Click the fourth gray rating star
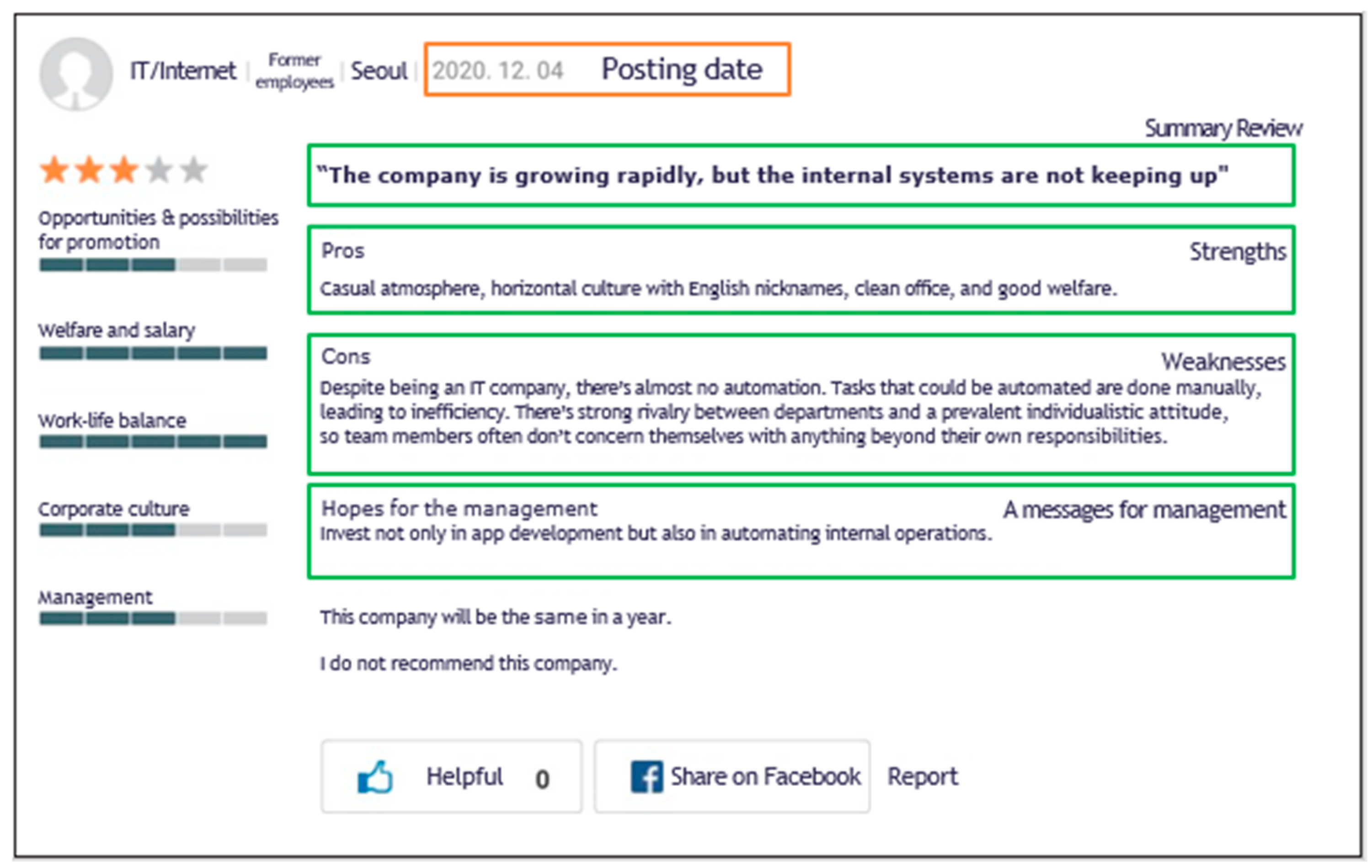Image resolution: width=1372 pixels, height=868 pixels. 159,170
